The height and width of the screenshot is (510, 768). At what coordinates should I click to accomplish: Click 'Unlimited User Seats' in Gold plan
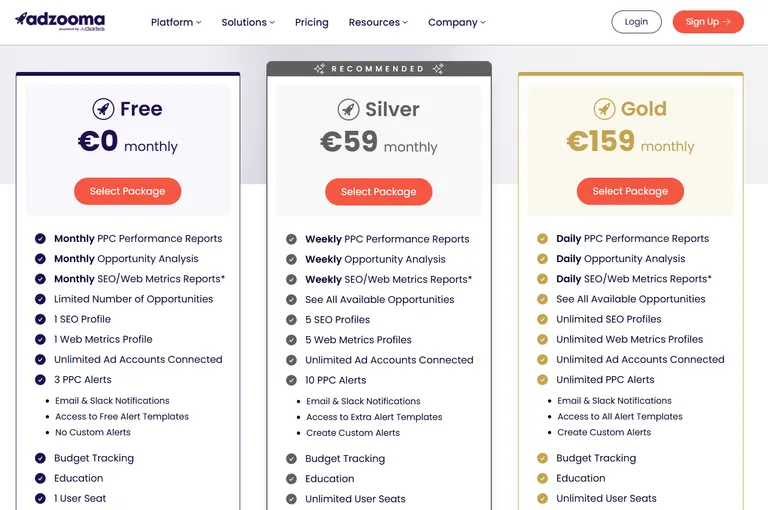(x=606, y=498)
